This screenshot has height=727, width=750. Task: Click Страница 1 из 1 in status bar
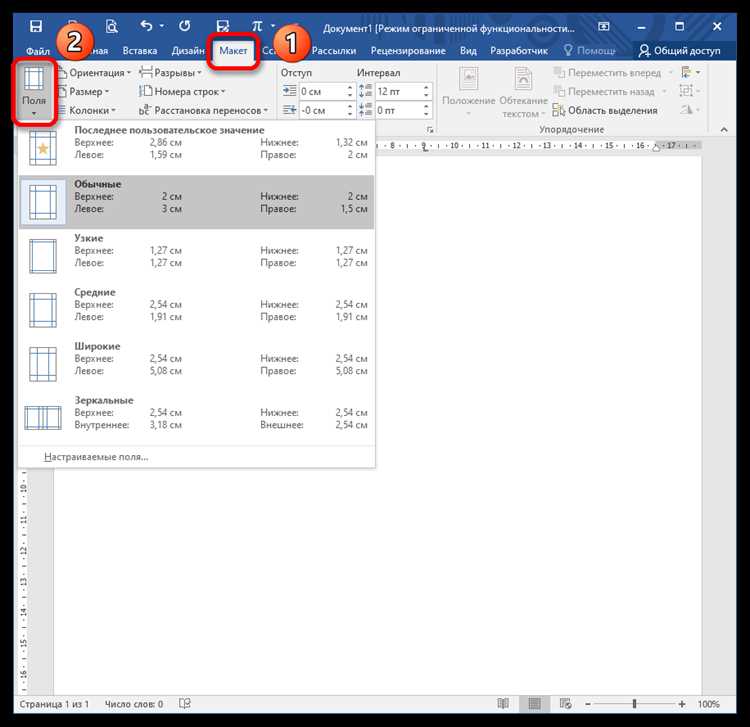coord(54,704)
